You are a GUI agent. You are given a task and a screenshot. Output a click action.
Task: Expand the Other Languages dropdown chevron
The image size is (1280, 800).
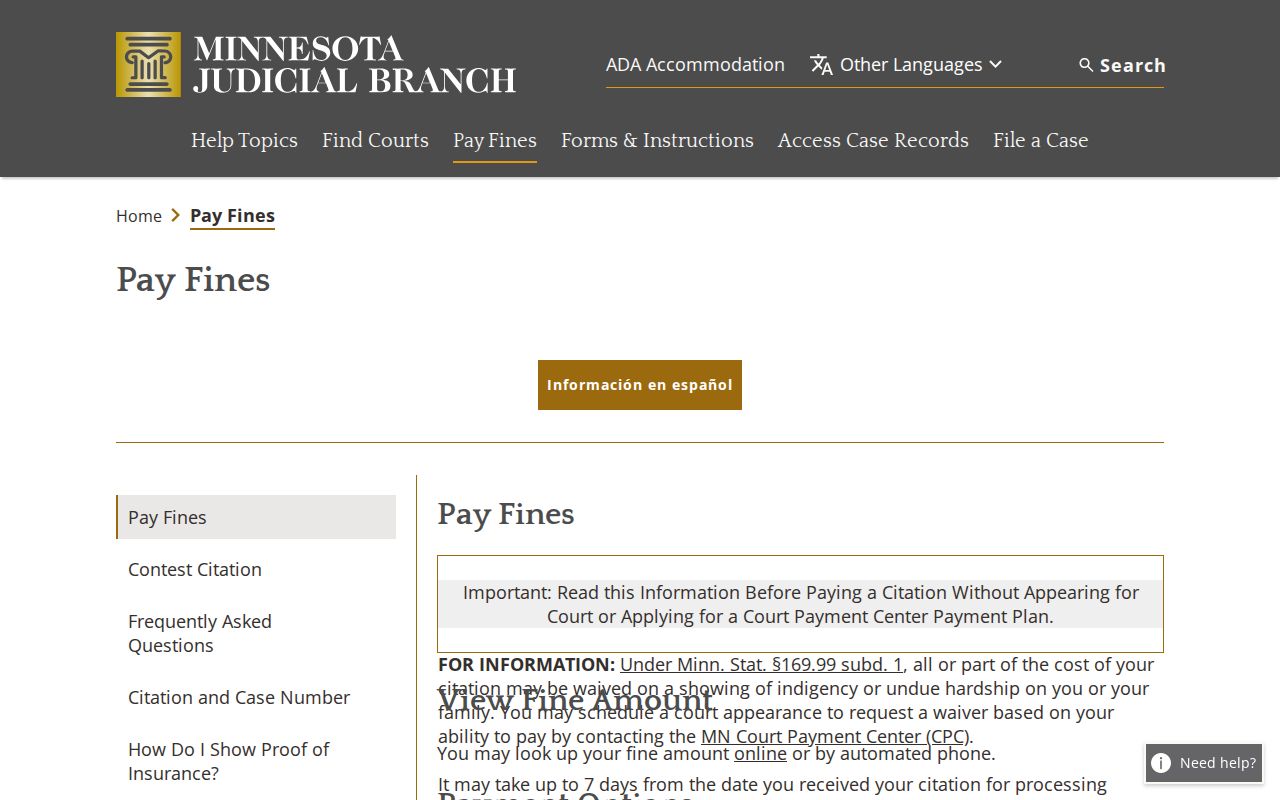[995, 64]
